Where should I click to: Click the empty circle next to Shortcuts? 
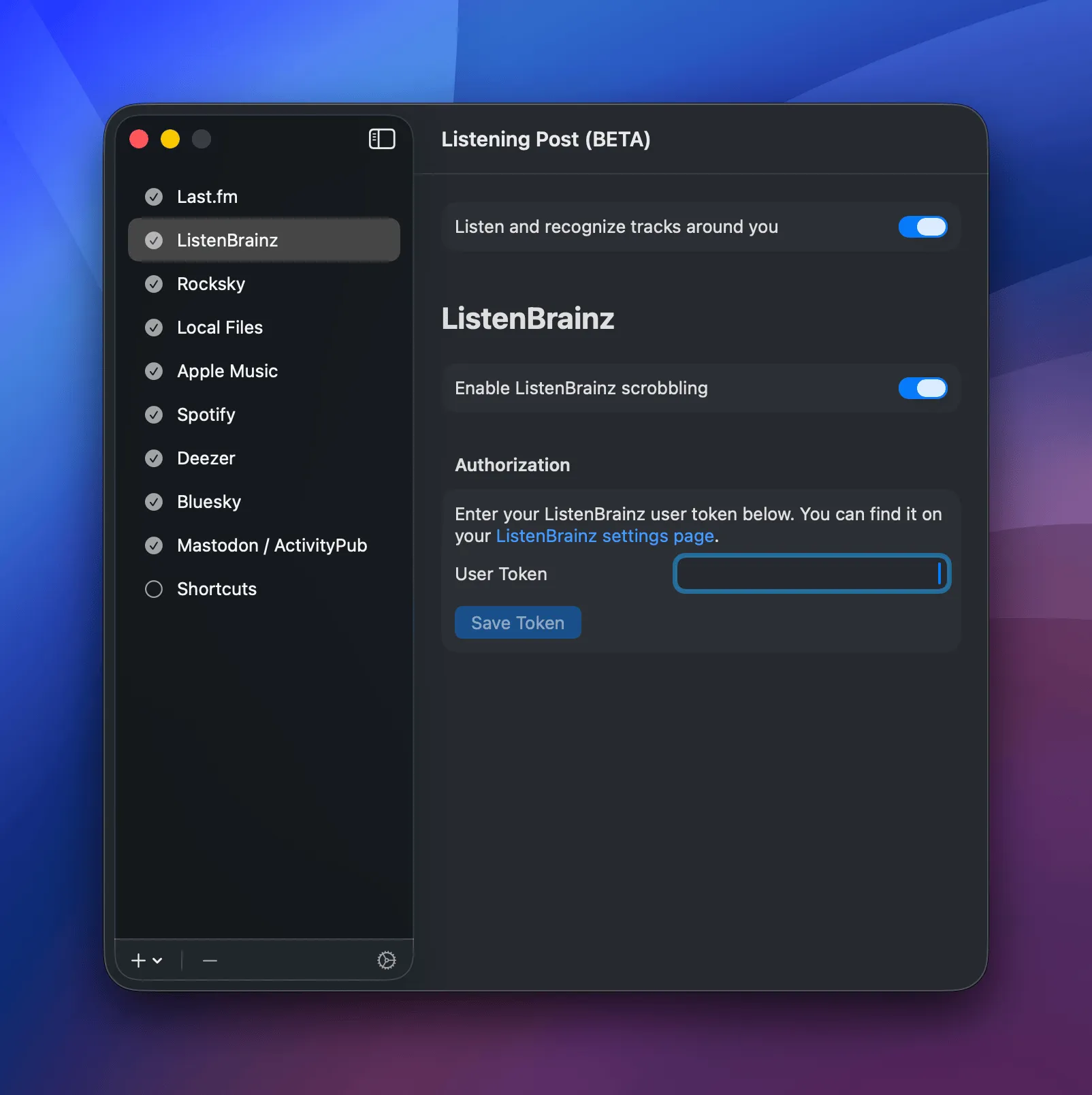154,589
